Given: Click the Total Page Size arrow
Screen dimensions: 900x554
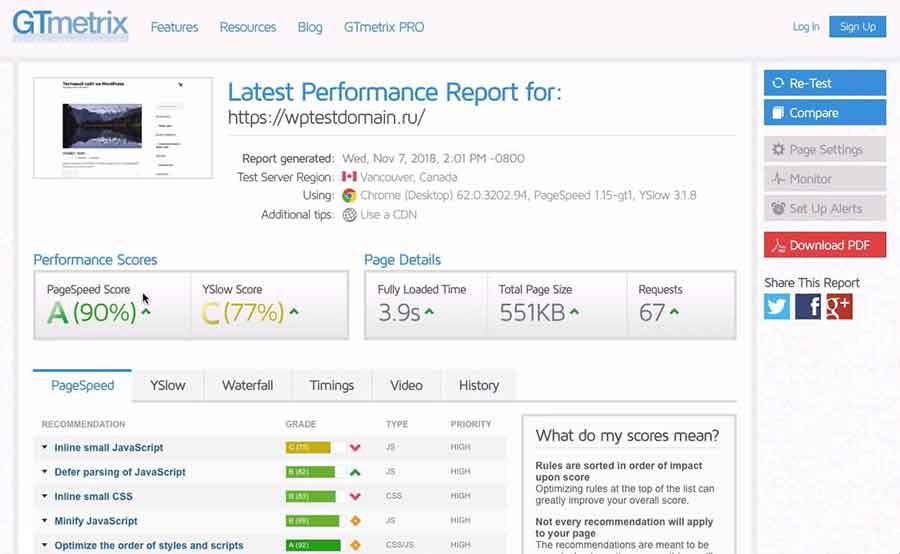Looking at the screenshot, I should pyautogui.click(x=575, y=312).
